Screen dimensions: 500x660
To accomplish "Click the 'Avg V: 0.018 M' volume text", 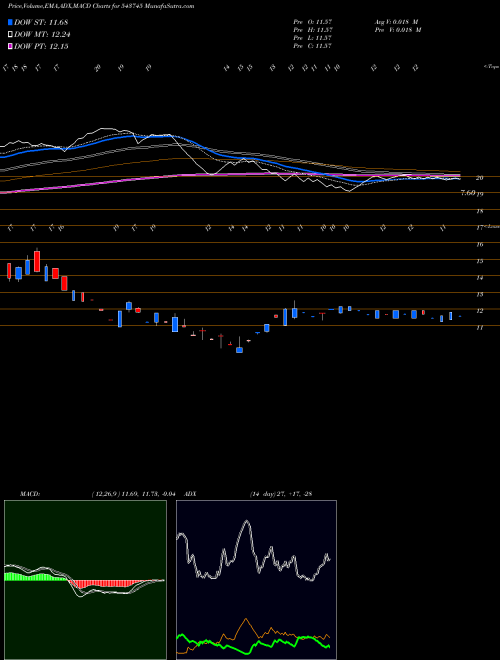I will tap(396, 22).
